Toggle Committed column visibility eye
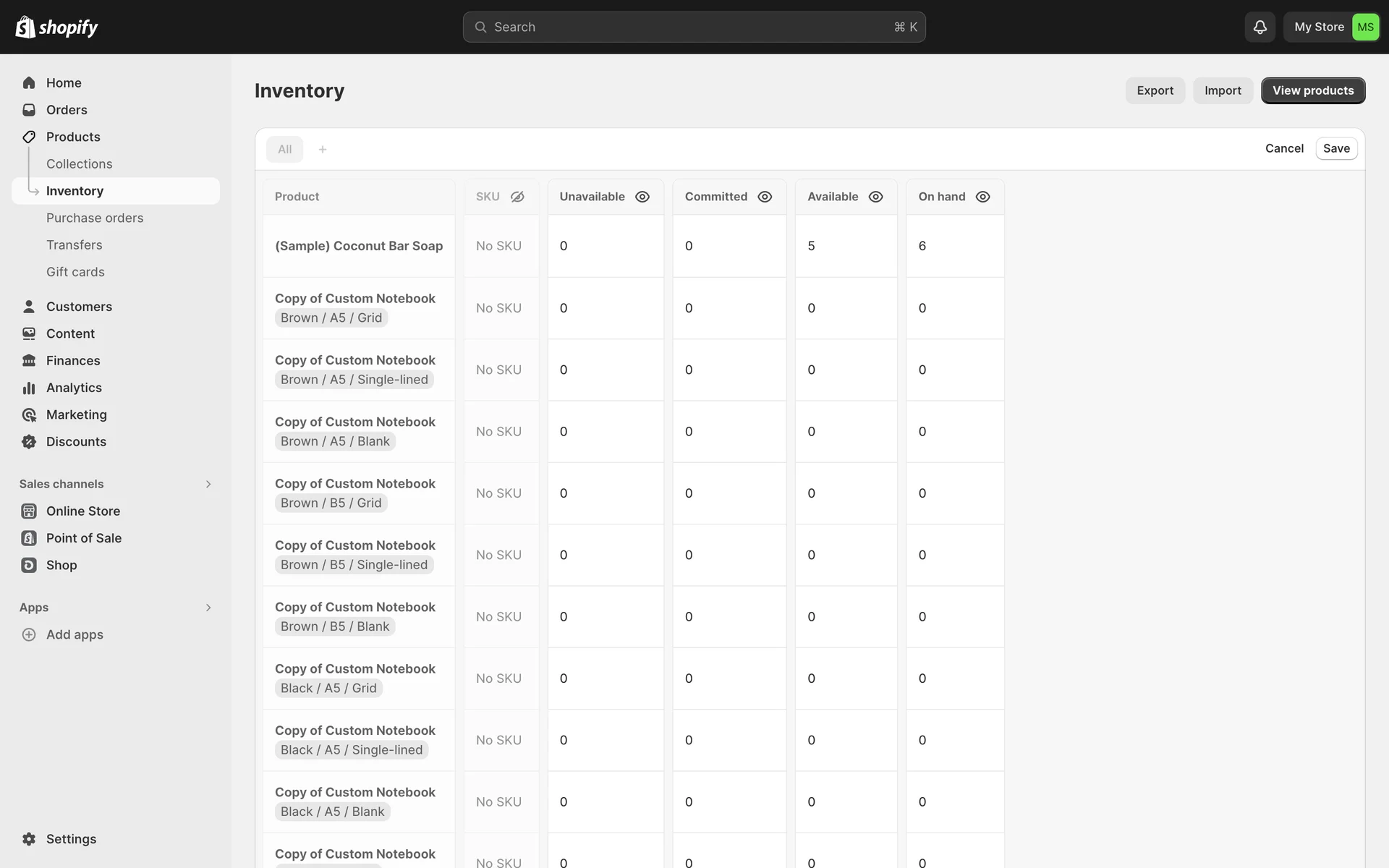This screenshot has width=1389, height=868. pyautogui.click(x=765, y=197)
